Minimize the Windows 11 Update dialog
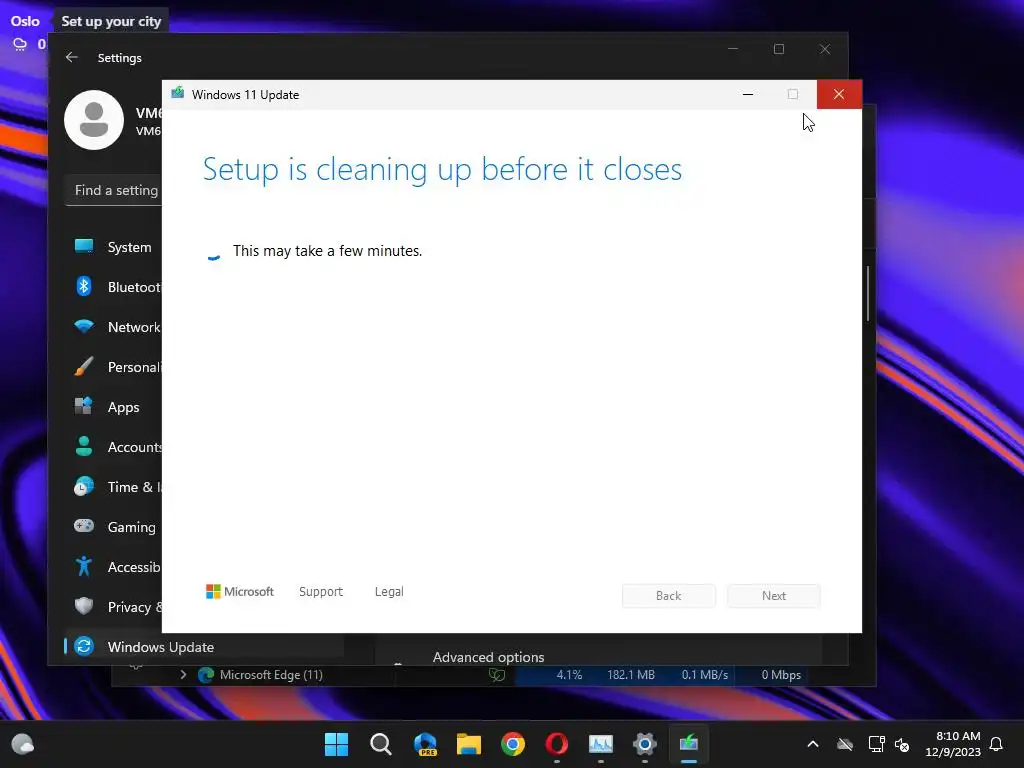 748,95
